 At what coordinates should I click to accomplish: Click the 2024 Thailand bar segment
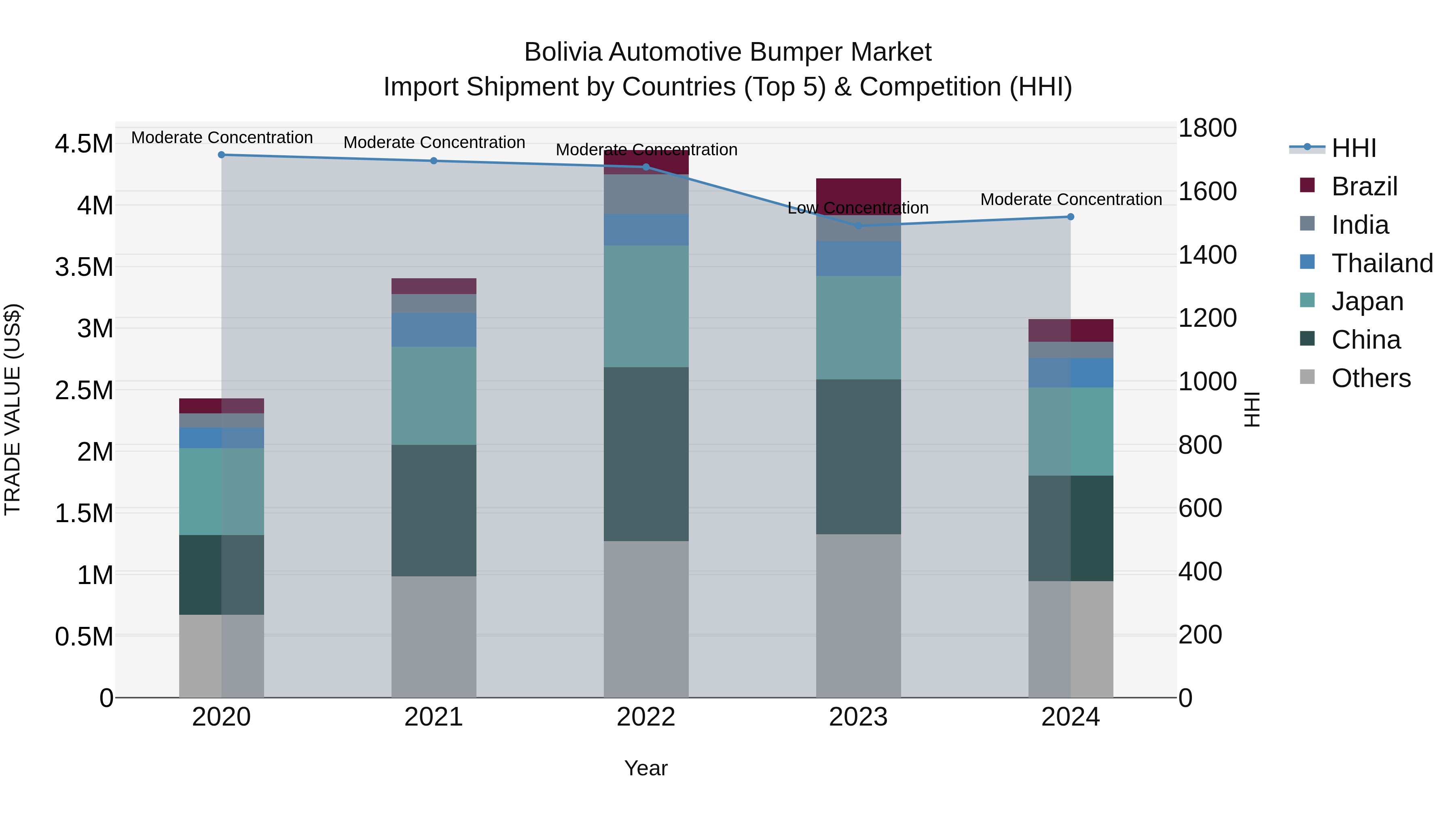[1071, 373]
